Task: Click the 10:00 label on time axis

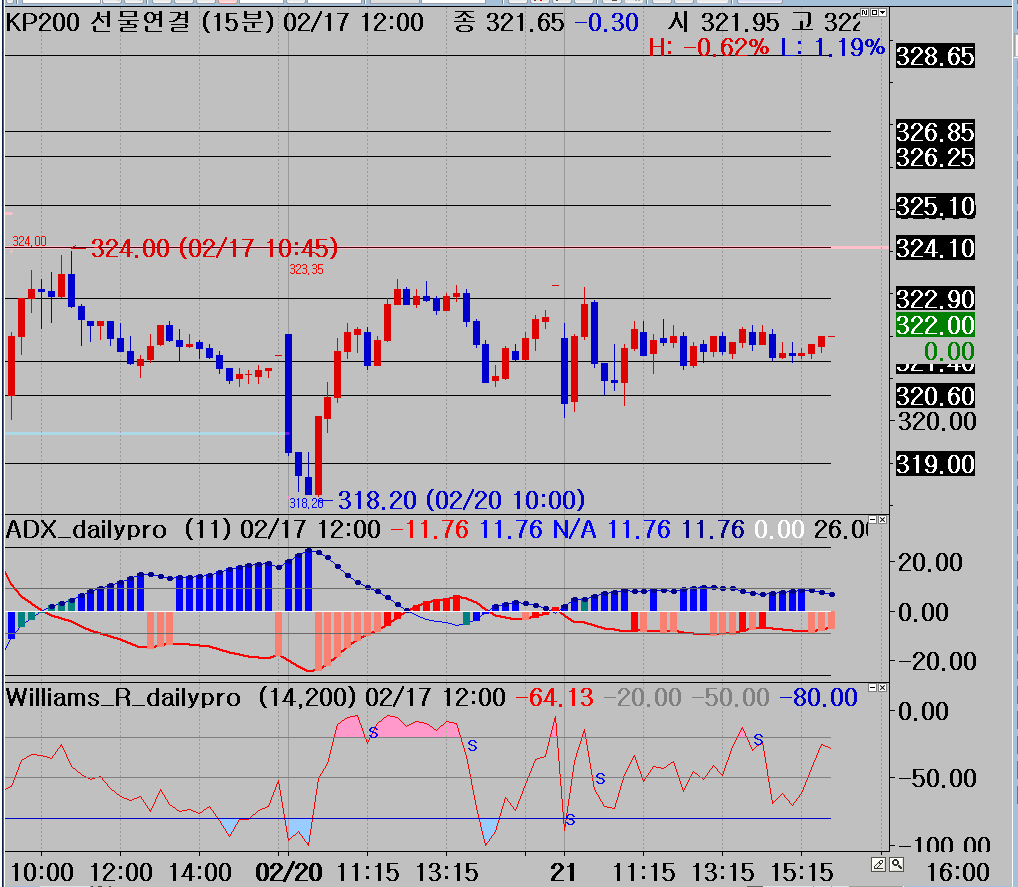Action: (42, 872)
